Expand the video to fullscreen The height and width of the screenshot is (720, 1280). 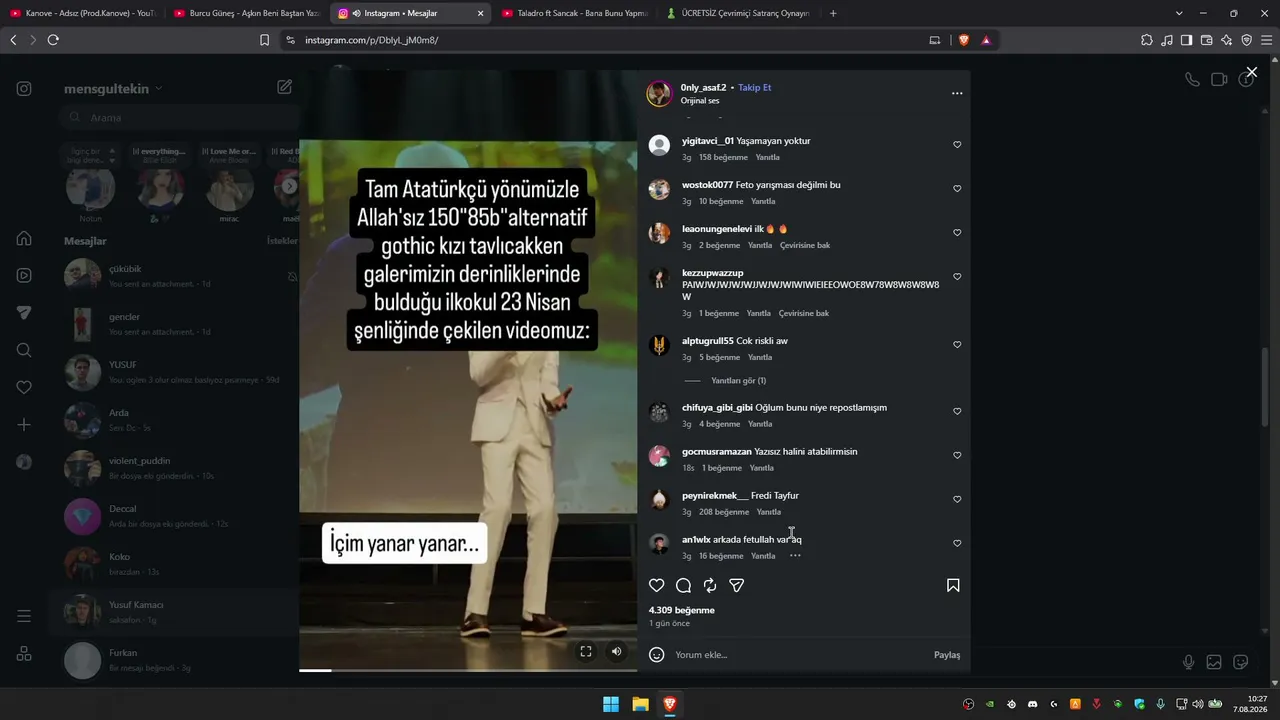tap(586, 651)
